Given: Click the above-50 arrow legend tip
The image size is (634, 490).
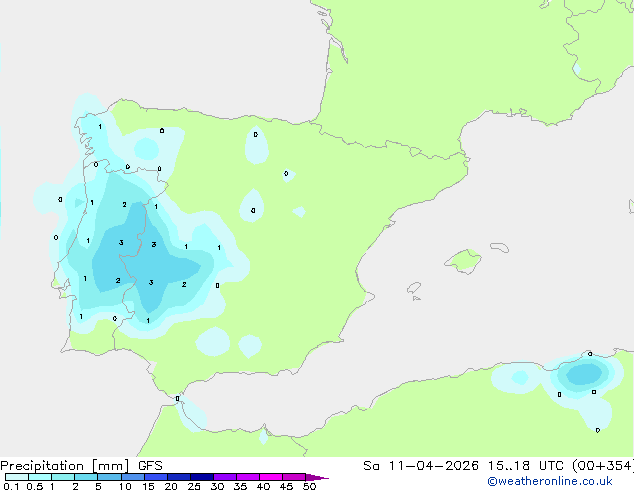Looking at the screenshot, I should coord(317,477).
